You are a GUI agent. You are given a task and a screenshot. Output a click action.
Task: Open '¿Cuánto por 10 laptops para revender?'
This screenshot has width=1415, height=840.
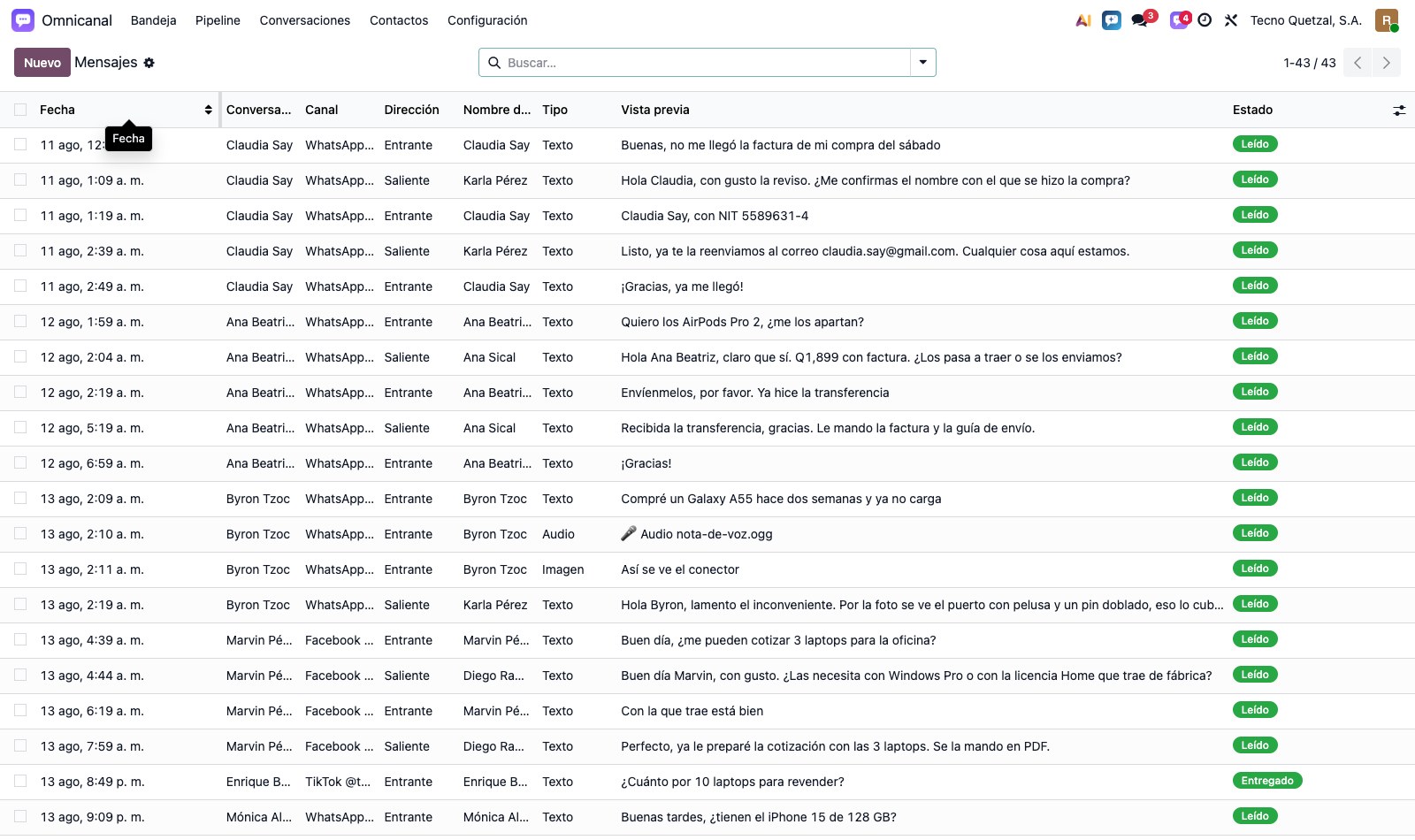732,782
